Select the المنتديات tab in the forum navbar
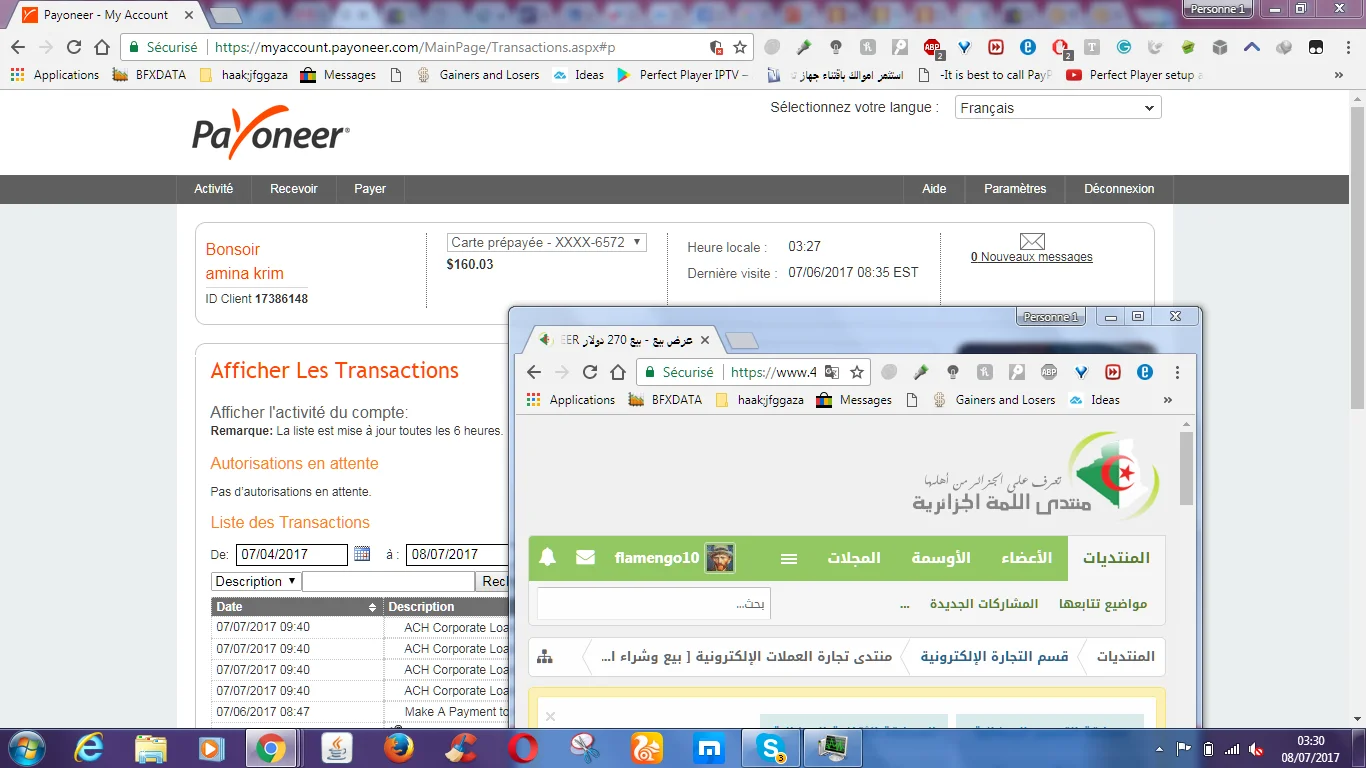Screen dimensions: 1366x768 [1117, 558]
